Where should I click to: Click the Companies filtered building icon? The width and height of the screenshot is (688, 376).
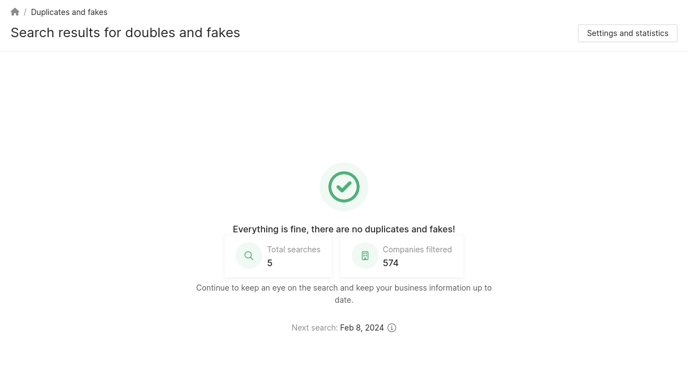365,256
